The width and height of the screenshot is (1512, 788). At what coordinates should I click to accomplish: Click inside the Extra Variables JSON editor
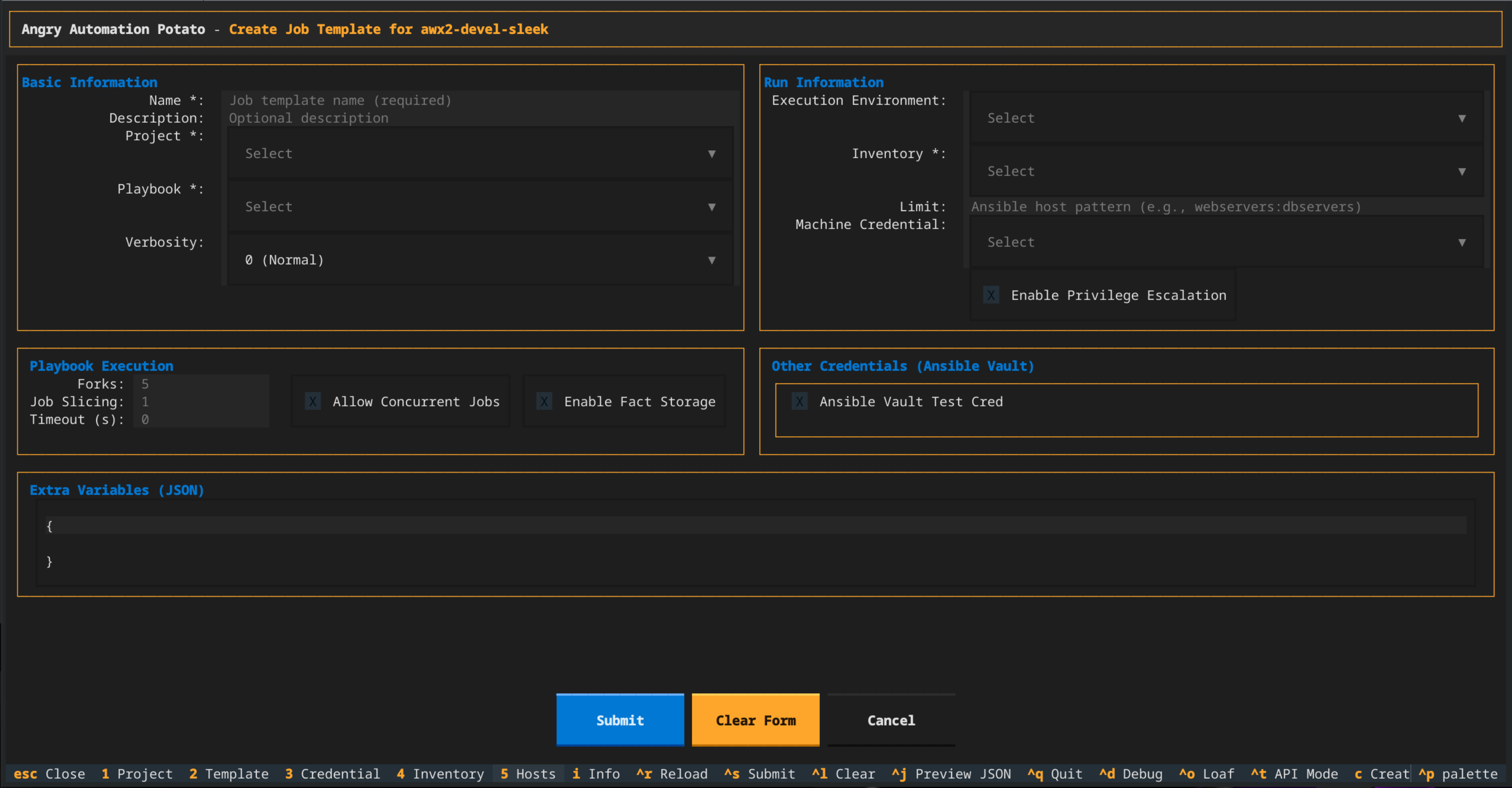coord(756,543)
